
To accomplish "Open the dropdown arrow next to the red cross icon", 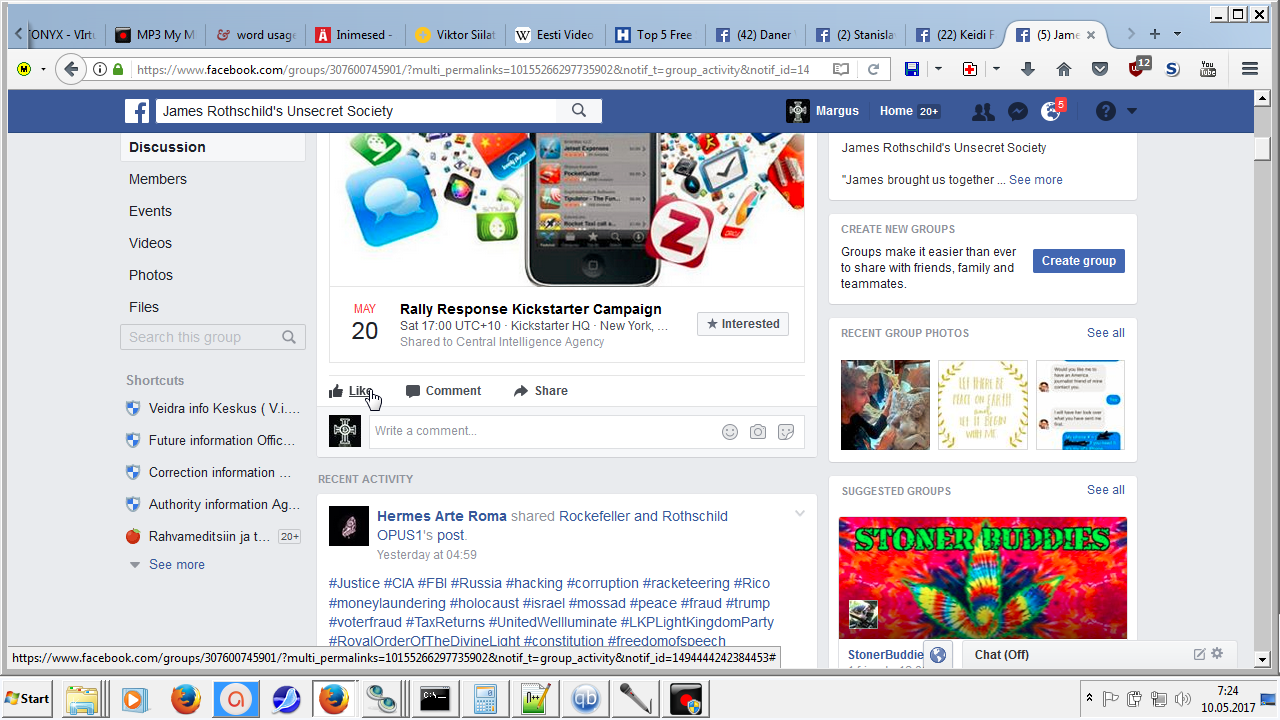I will click(x=996, y=69).
